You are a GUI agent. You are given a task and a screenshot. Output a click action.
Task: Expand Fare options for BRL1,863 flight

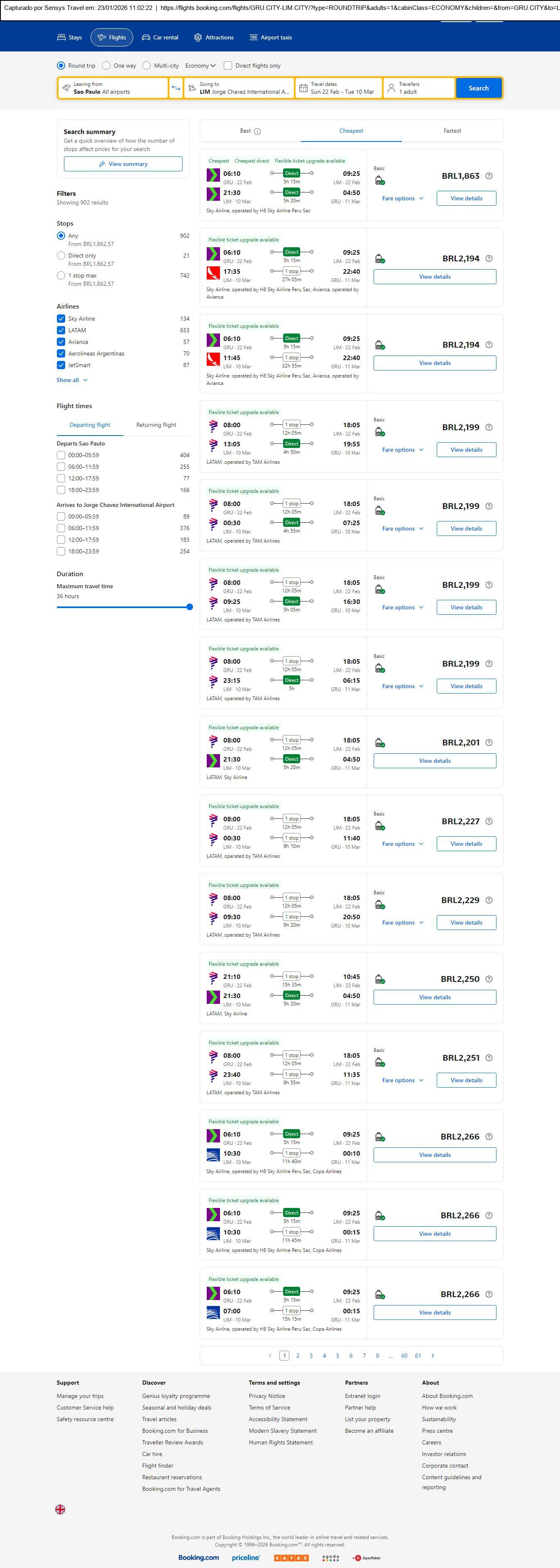[402, 198]
